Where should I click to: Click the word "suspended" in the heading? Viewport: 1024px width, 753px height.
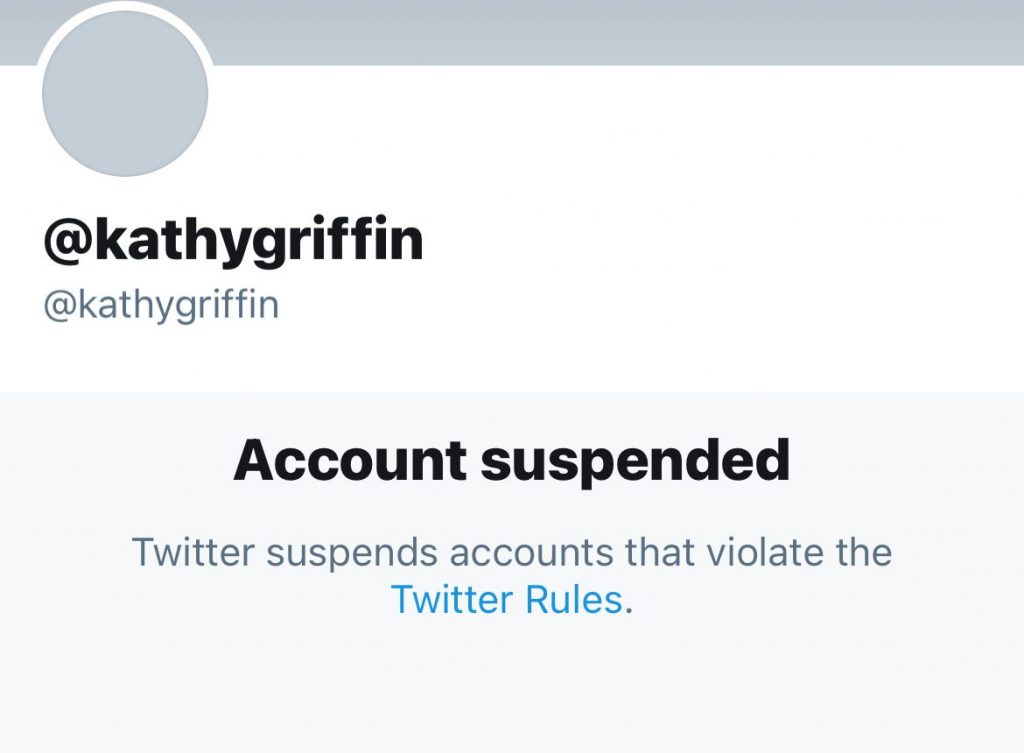coord(636,461)
